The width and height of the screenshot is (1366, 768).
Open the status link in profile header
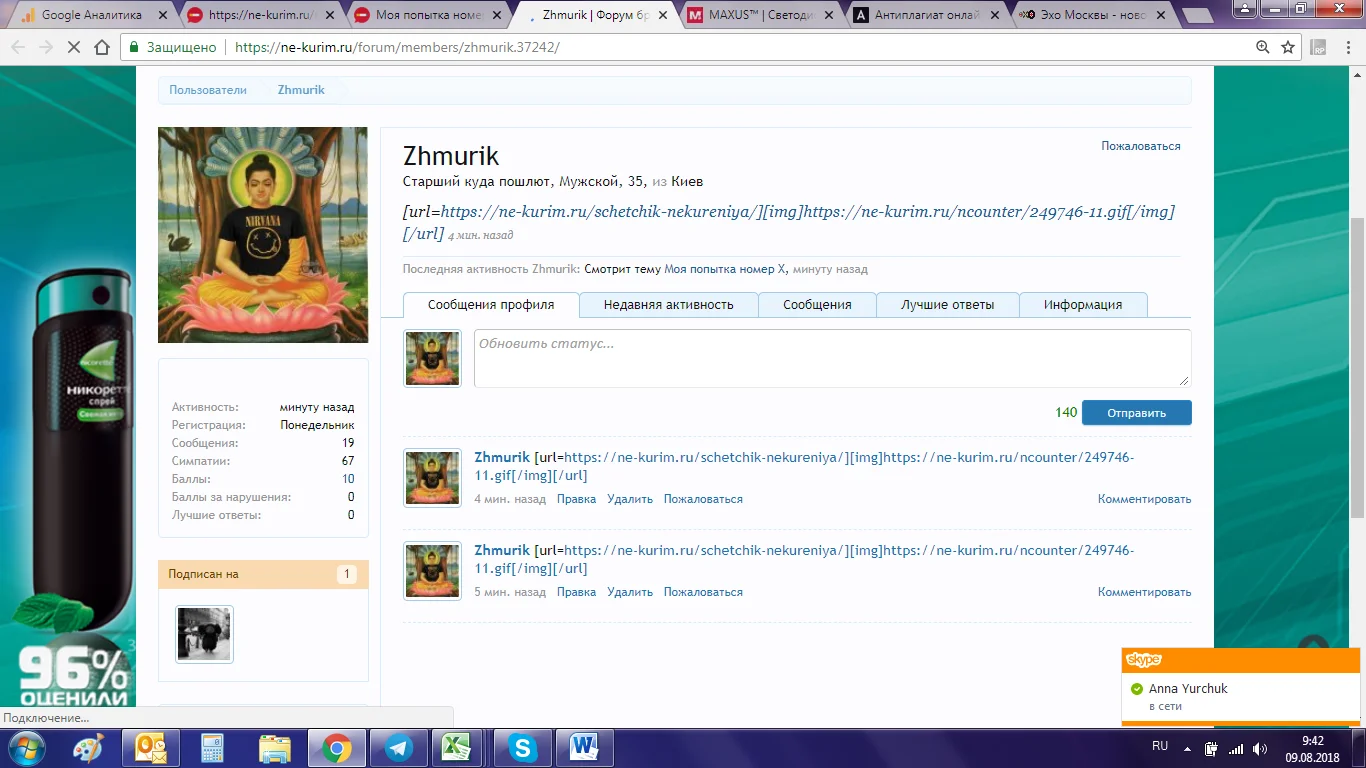[788, 222]
